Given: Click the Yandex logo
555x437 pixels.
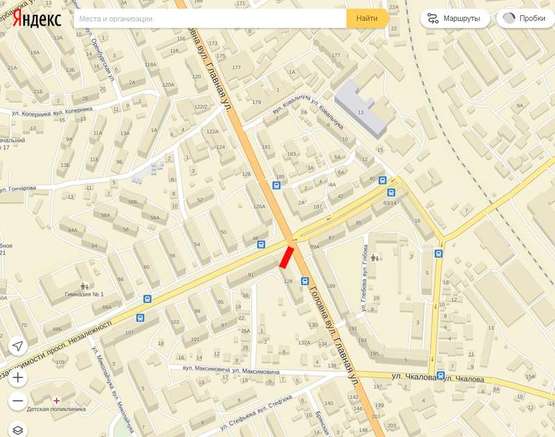Looking at the screenshot, I should click(37, 18).
